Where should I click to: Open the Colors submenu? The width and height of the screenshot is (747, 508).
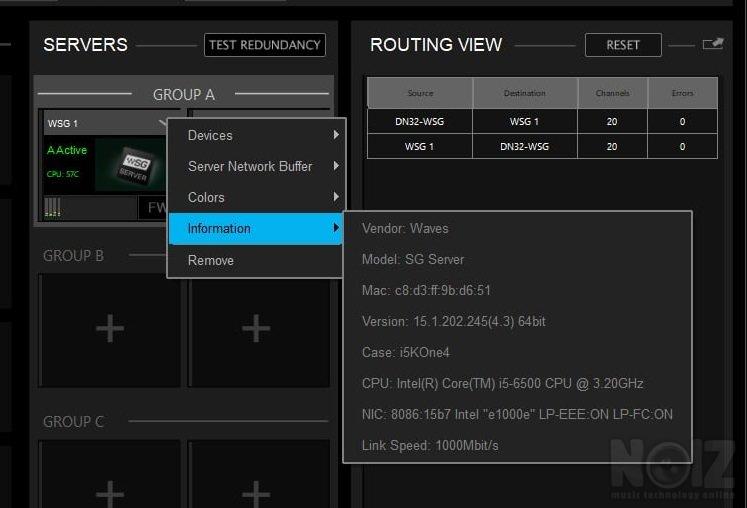[x=256, y=197]
